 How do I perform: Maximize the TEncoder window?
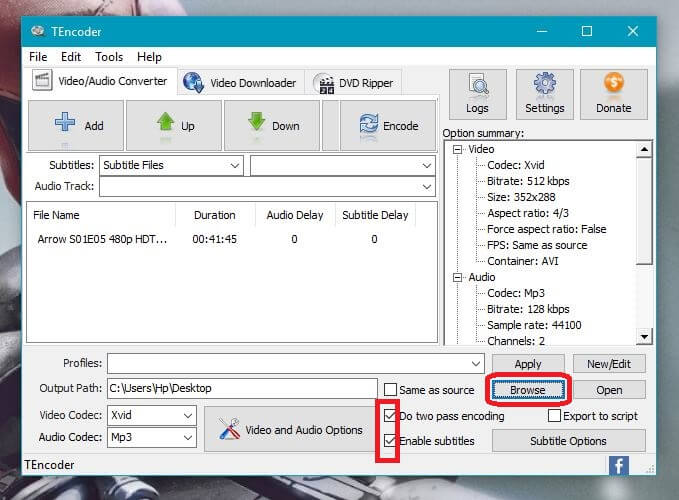click(x=587, y=31)
